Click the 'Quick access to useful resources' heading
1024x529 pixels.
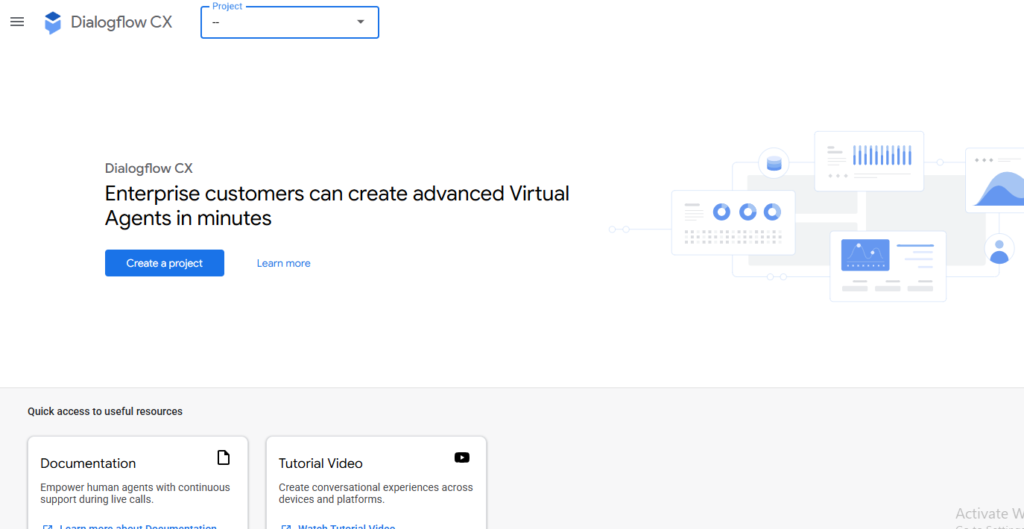tap(105, 411)
